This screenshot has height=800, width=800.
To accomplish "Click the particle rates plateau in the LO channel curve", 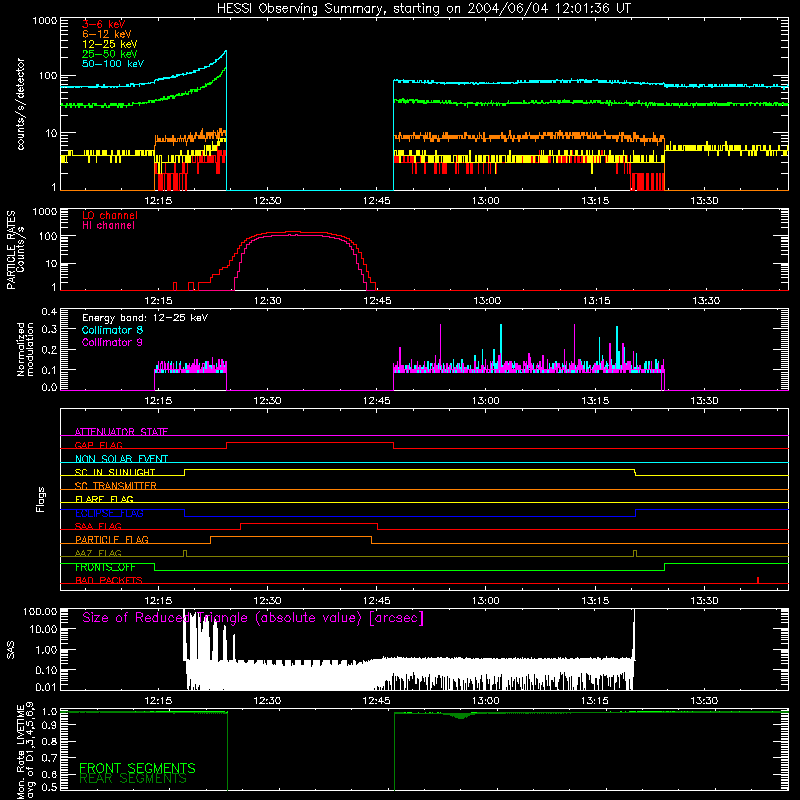I will pos(296,233).
